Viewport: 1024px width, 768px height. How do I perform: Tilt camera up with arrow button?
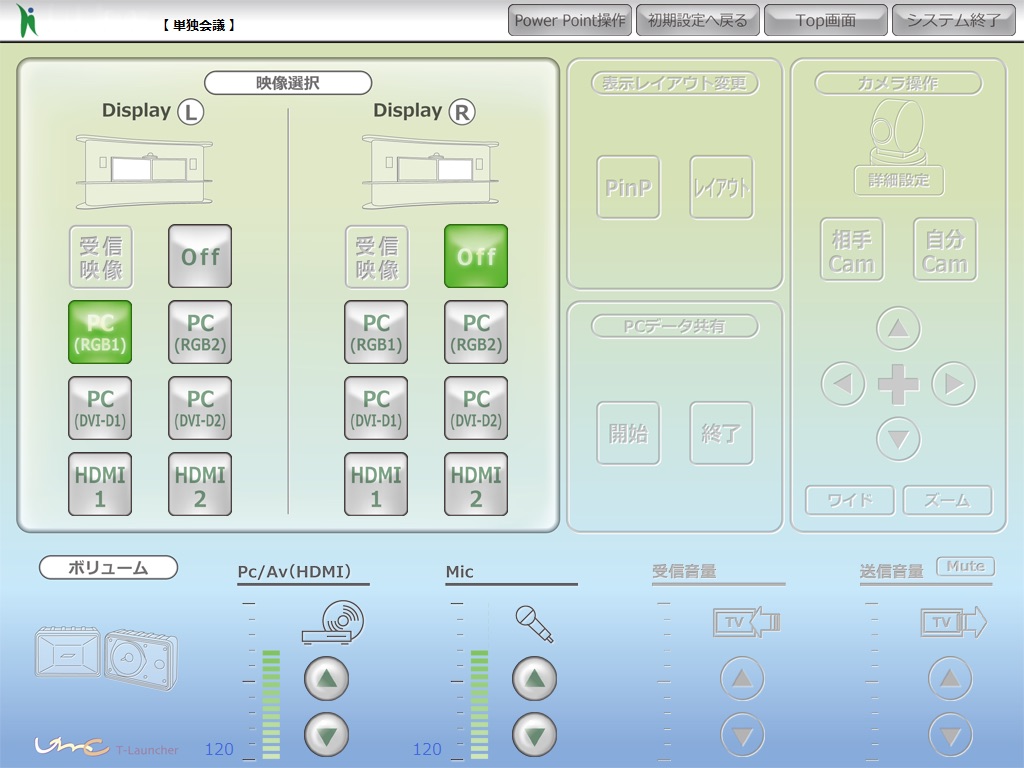point(898,328)
